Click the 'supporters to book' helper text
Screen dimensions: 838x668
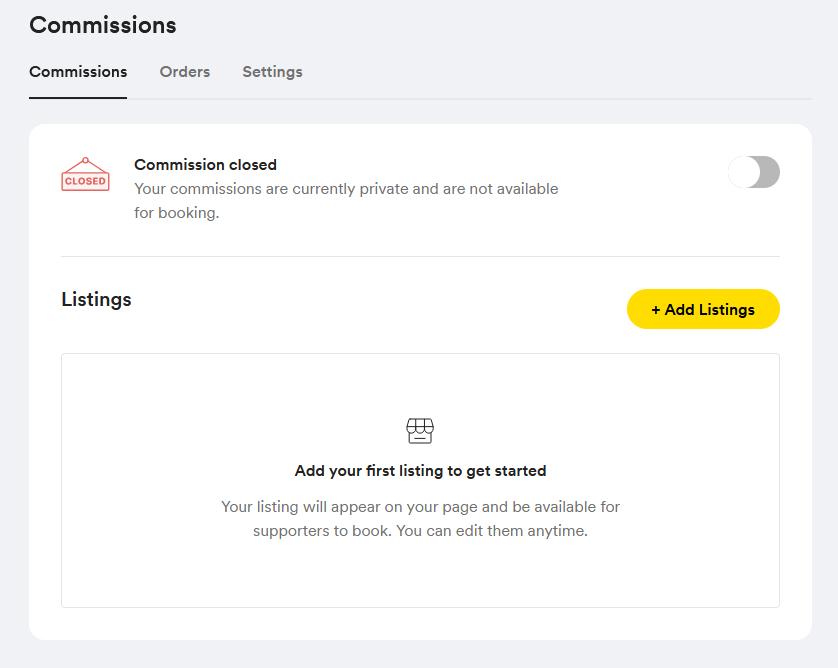click(x=421, y=531)
